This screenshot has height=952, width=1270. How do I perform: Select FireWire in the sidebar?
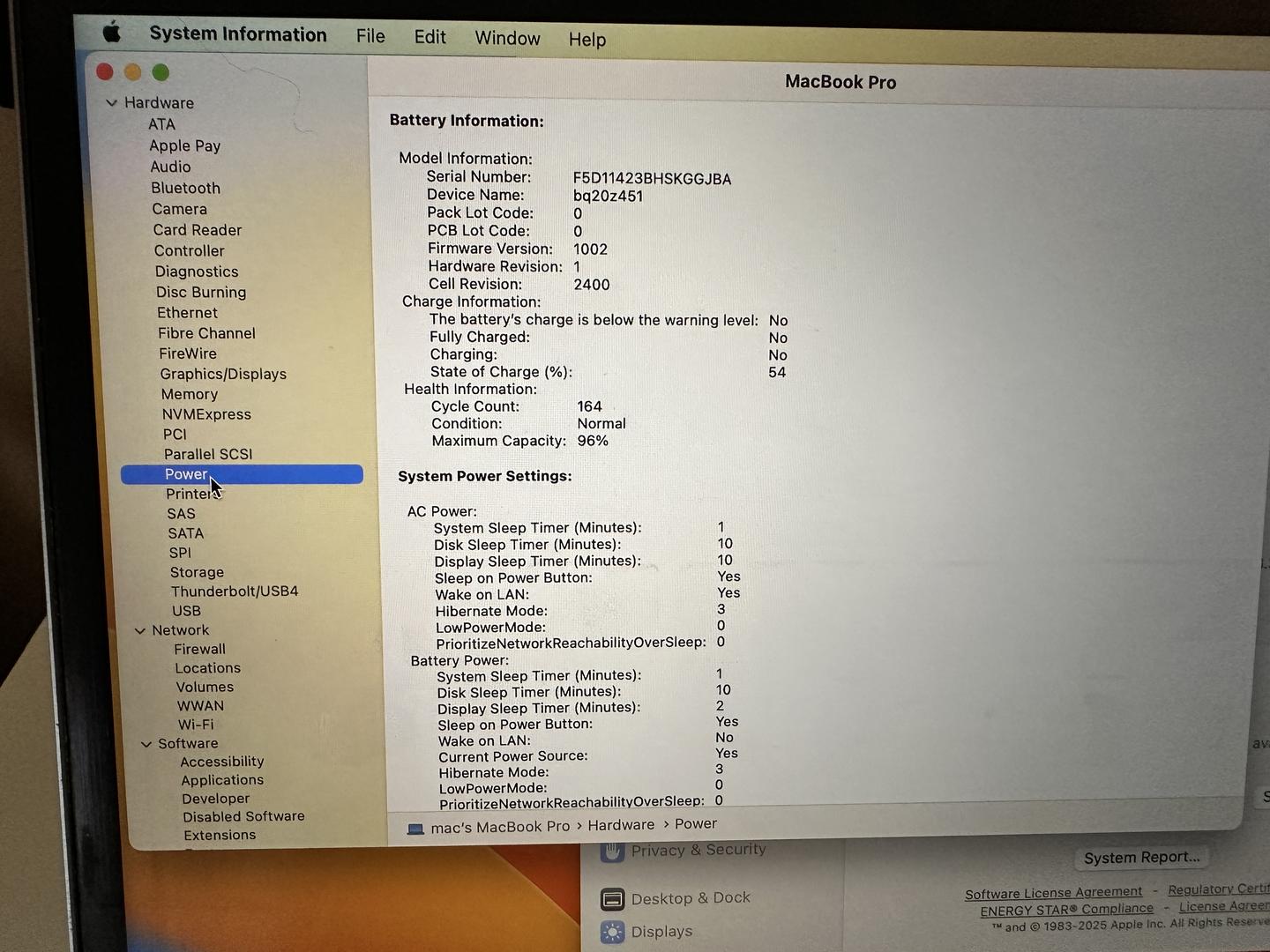pos(187,353)
